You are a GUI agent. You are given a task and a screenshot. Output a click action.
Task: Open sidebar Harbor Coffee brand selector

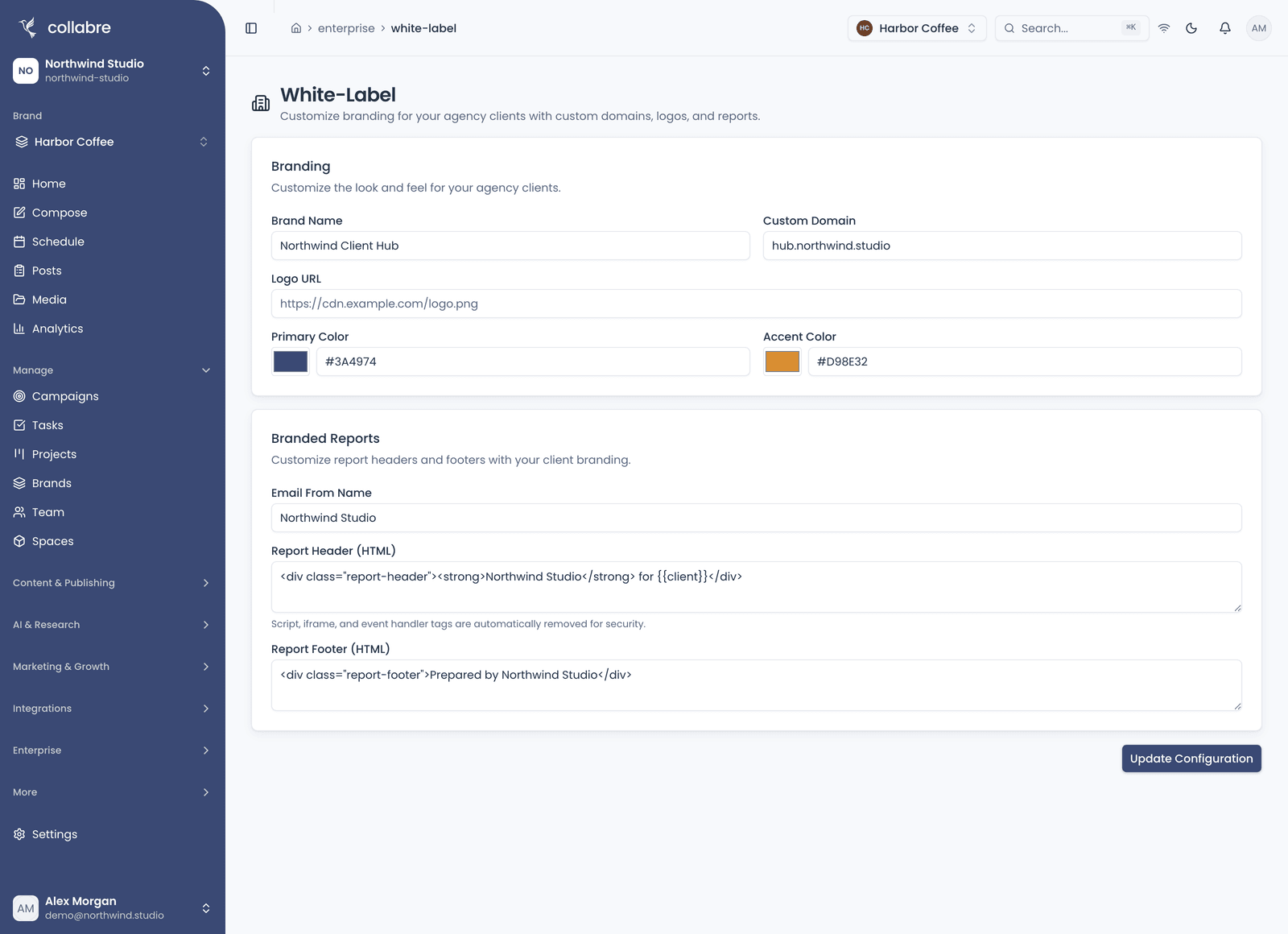point(113,142)
